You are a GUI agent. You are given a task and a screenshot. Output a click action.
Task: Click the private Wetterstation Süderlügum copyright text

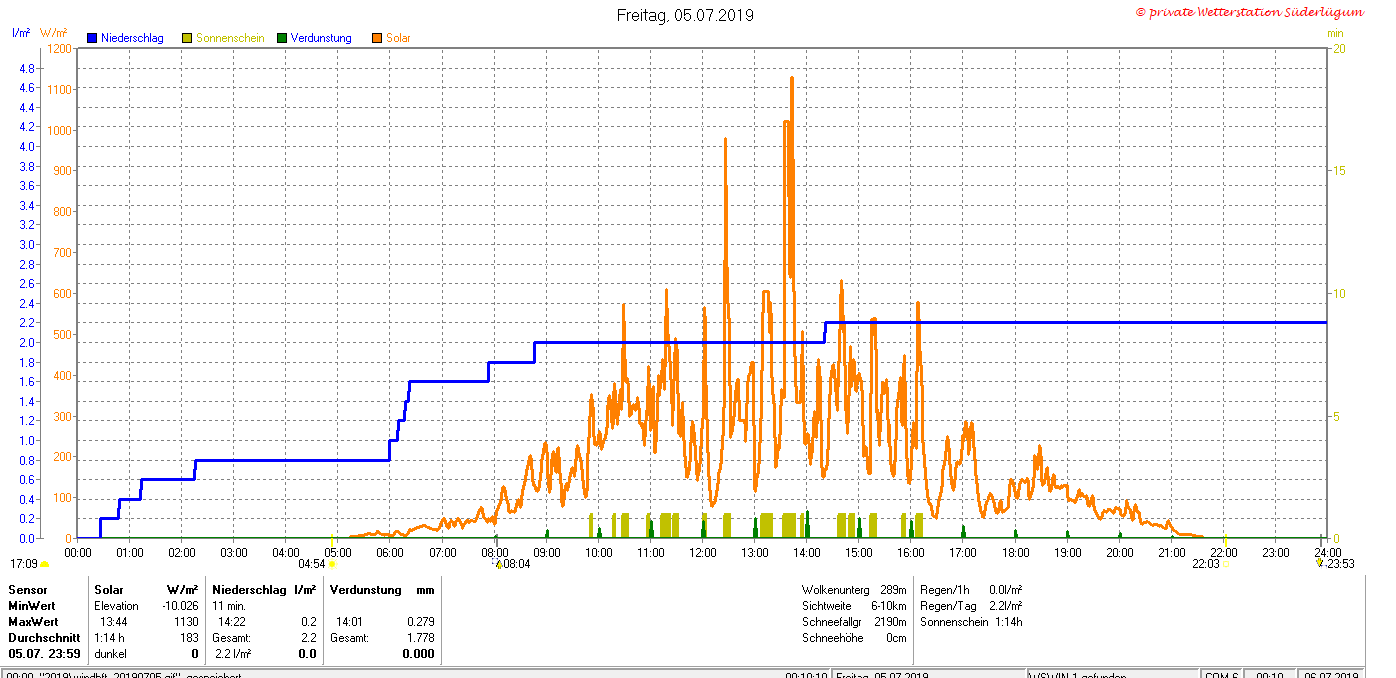[1249, 12]
